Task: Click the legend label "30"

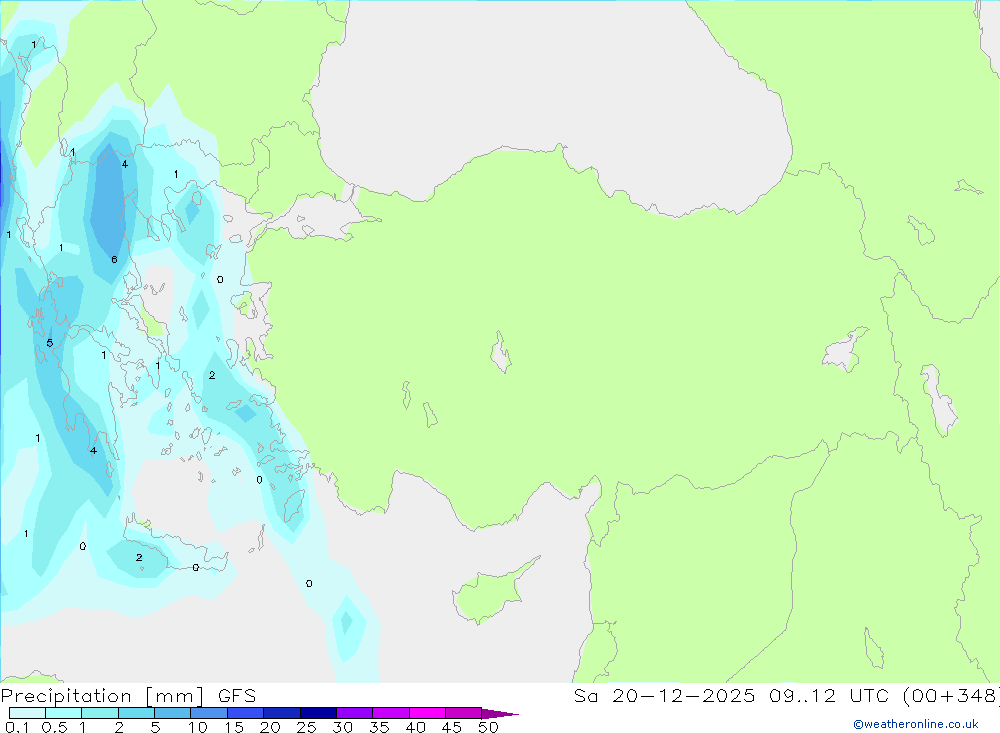Action: coord(342,727)
